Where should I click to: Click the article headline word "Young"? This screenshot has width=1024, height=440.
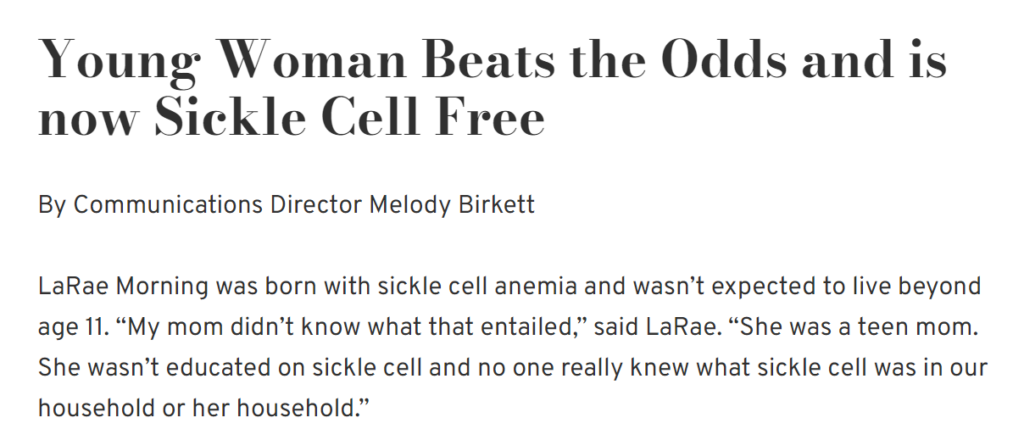click(x=120, y=61)
